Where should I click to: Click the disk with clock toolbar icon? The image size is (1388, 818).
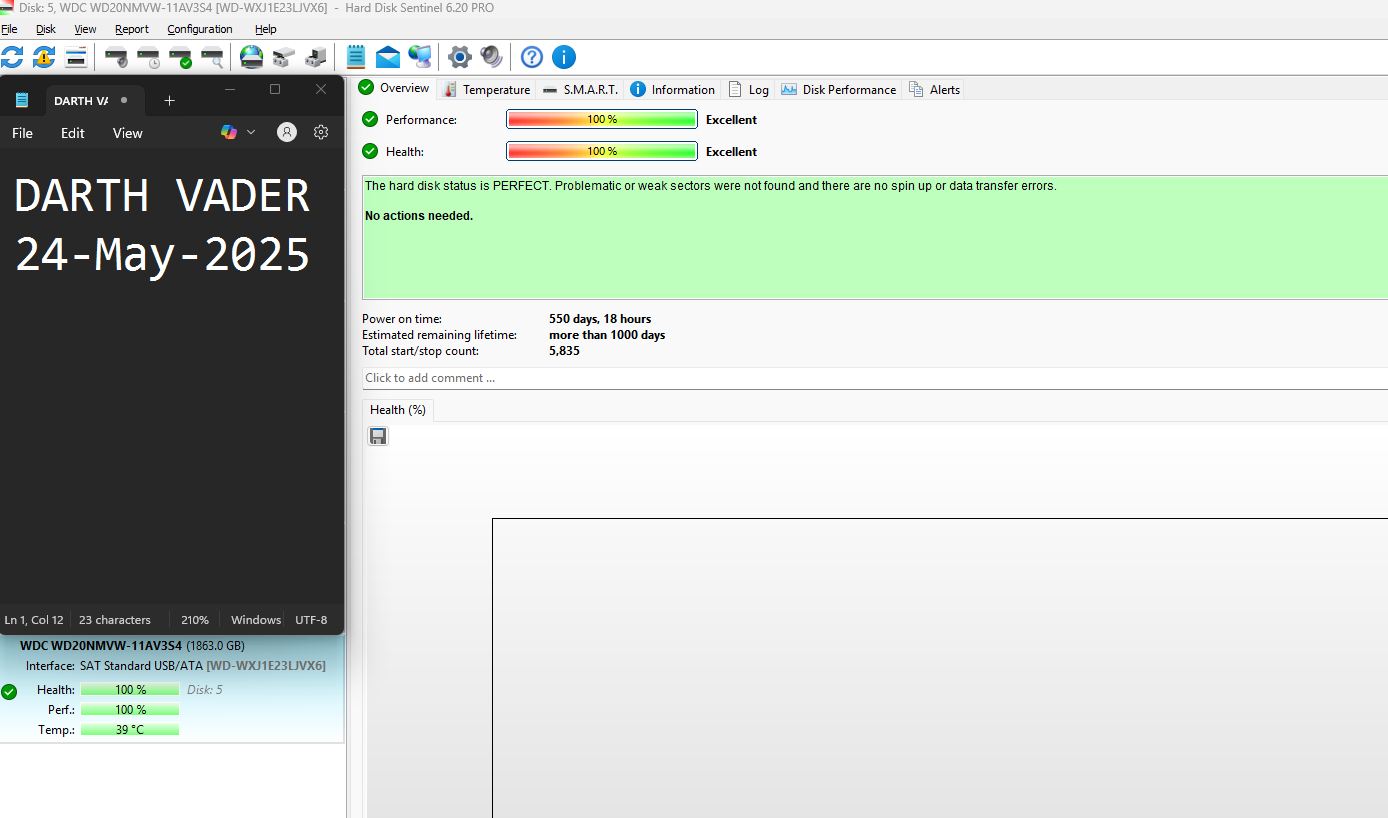pos(149,57)
